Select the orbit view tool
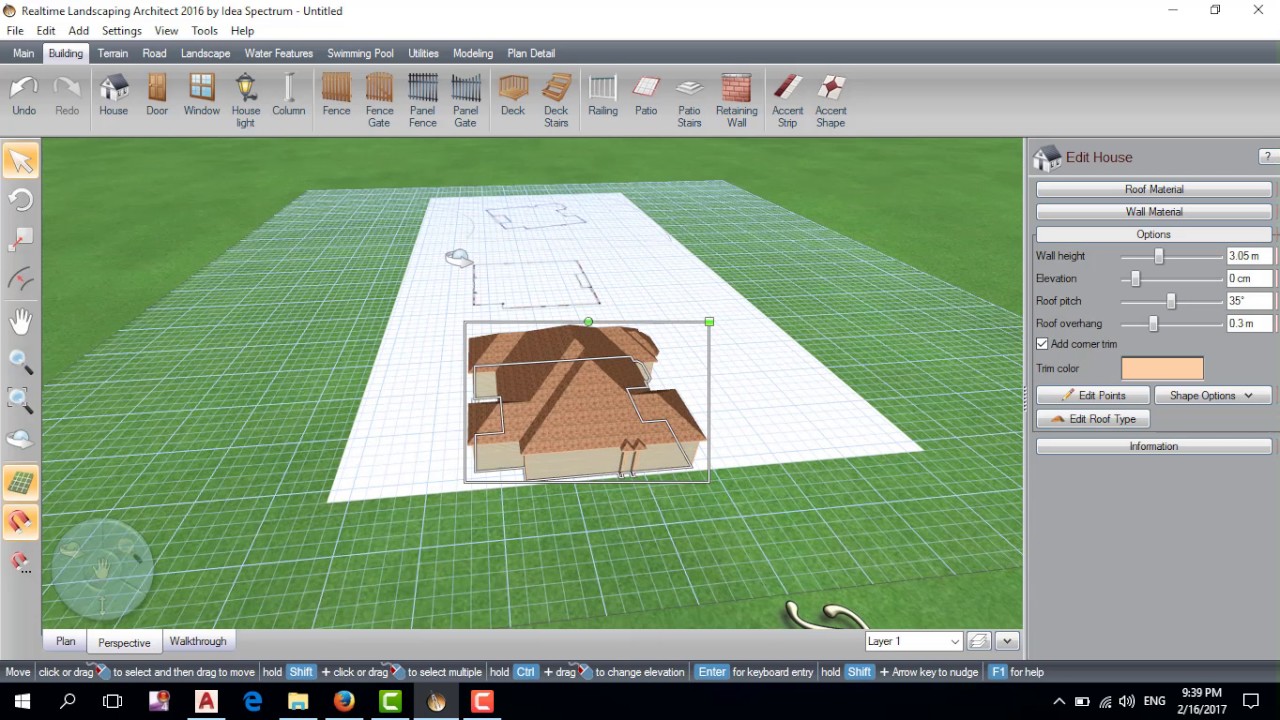 tap(20, 440)
